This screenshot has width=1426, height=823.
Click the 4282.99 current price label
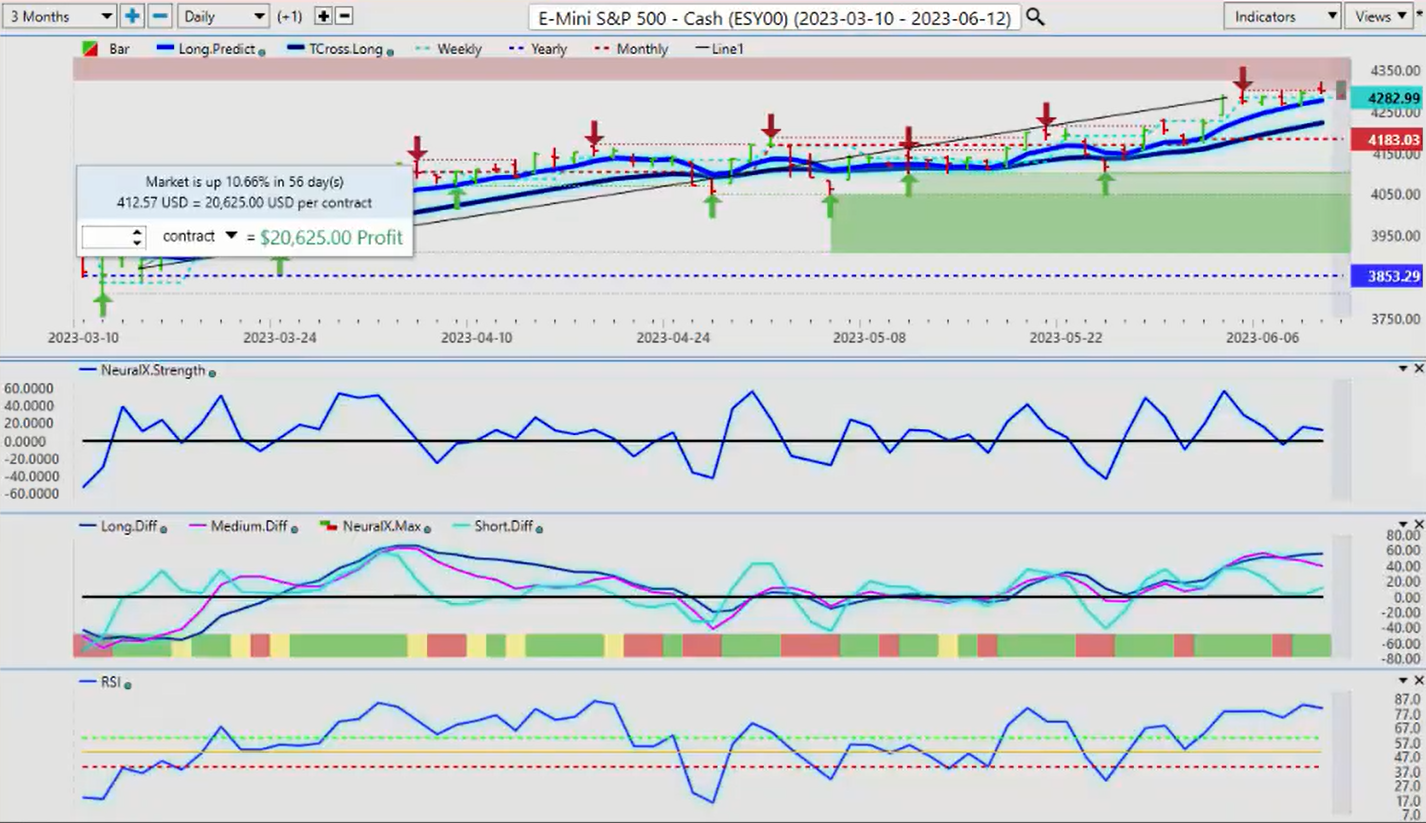1386,97
